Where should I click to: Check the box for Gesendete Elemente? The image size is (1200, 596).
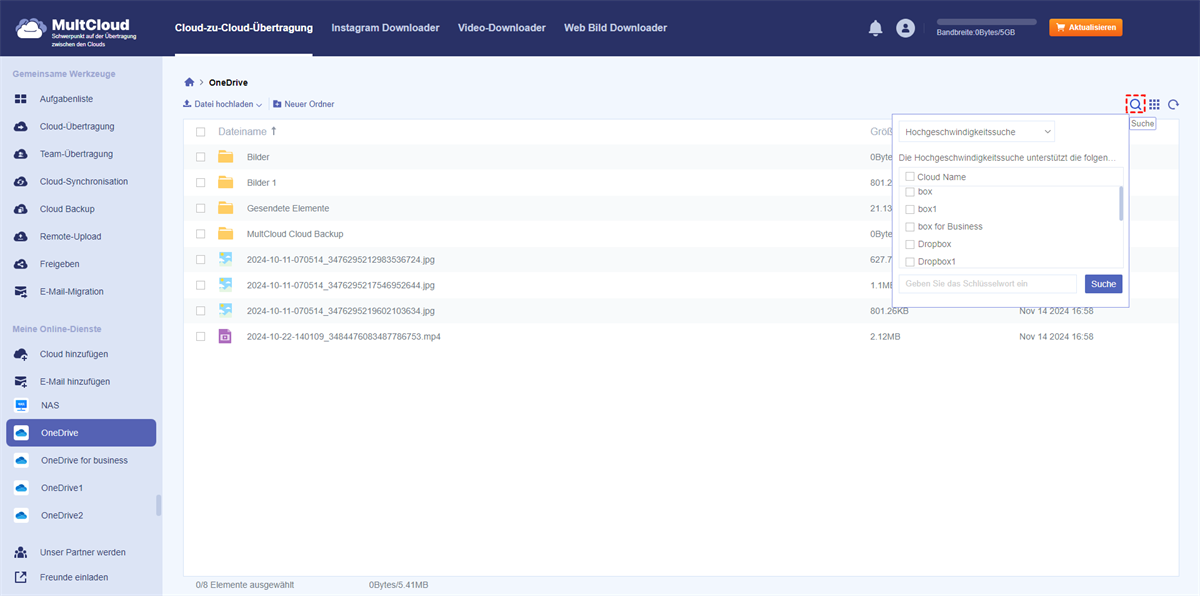point(201,208)
